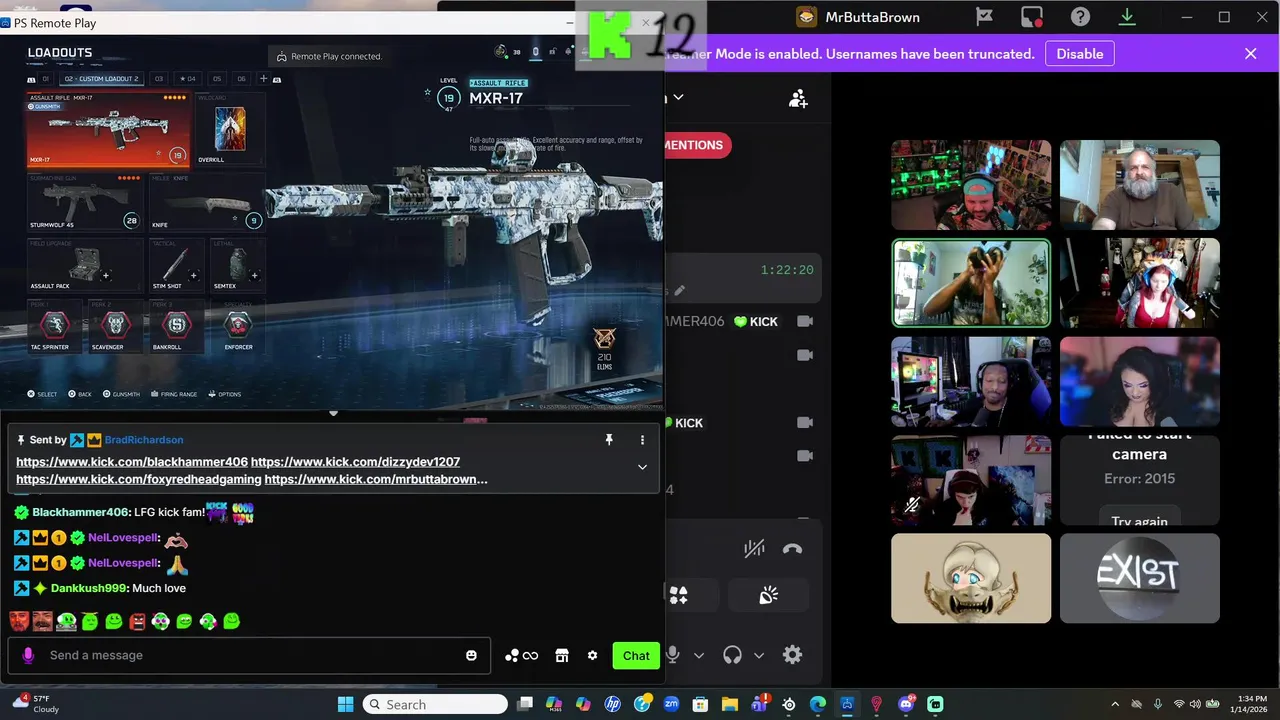1280x720 pixels.
Task: Select the Tac Sprinter perk icon
Action: tap(55, 324)
